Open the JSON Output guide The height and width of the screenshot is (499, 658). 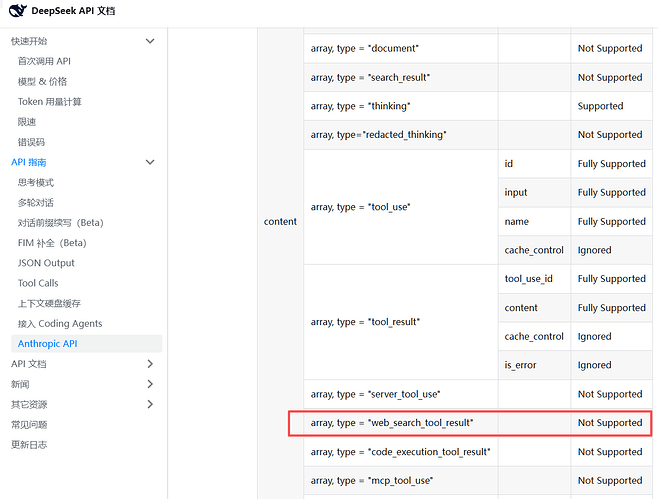pos(46,263)
